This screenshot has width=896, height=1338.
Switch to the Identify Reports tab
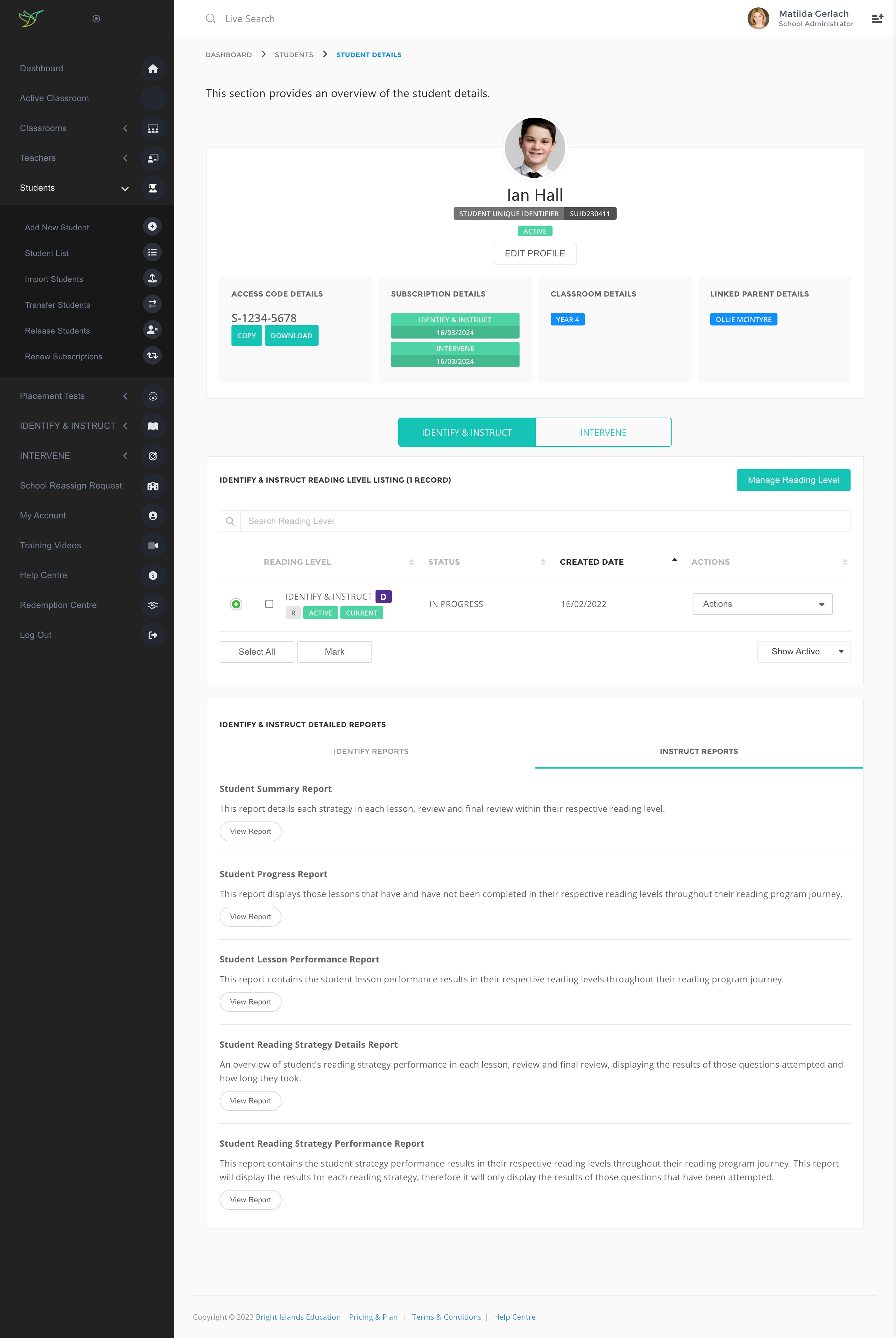(371, 751)
